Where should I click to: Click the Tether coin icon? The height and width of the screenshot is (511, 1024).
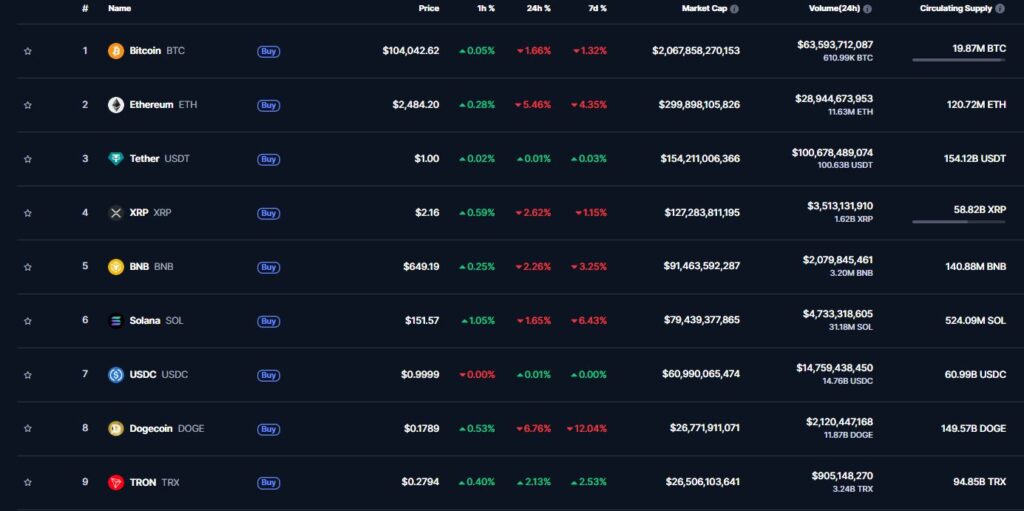(116, 159)
